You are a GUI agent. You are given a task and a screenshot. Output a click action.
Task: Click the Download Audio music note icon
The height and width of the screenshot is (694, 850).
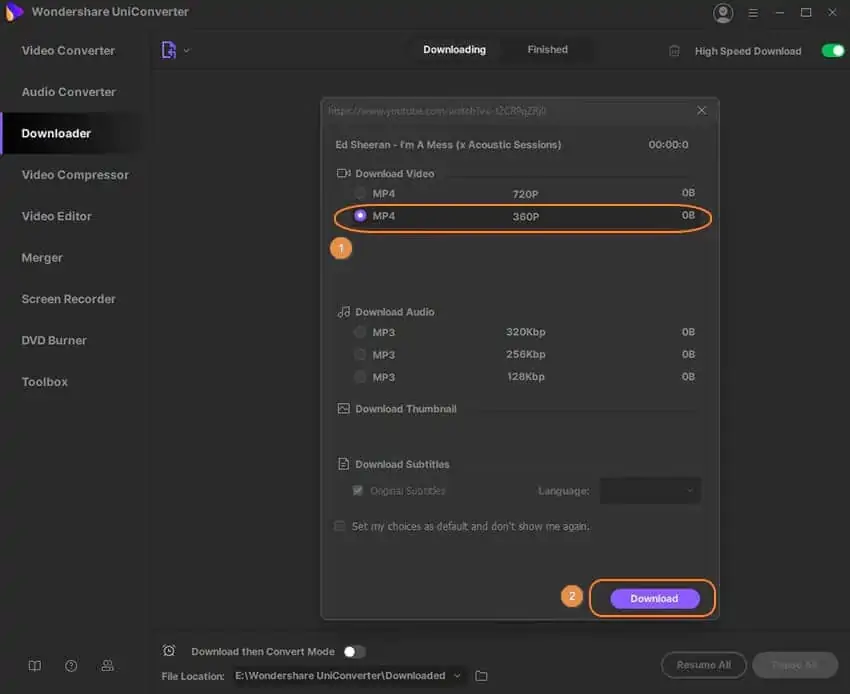point(344,312)
